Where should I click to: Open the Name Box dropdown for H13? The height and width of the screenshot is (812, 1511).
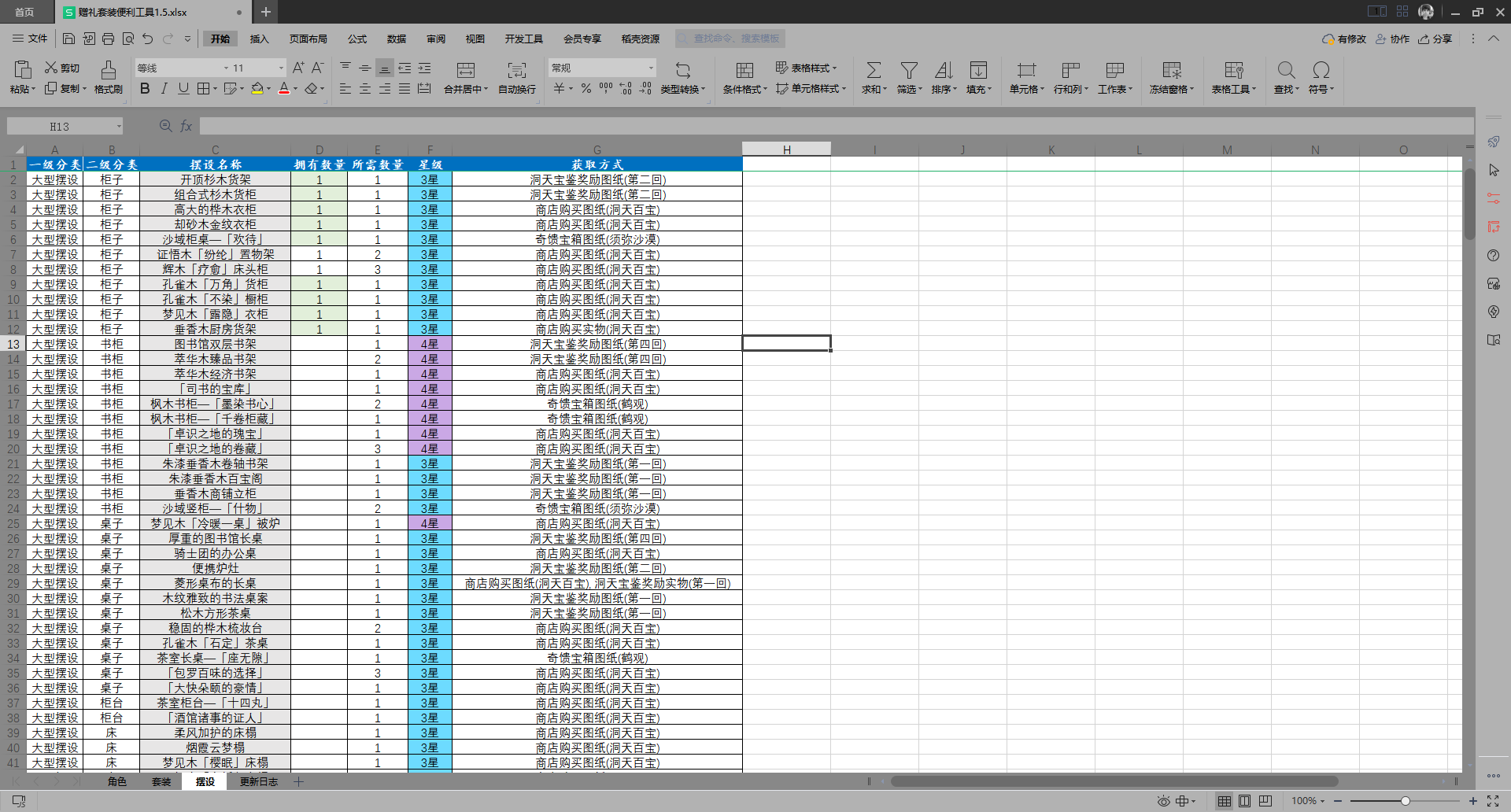coord(119,127)
